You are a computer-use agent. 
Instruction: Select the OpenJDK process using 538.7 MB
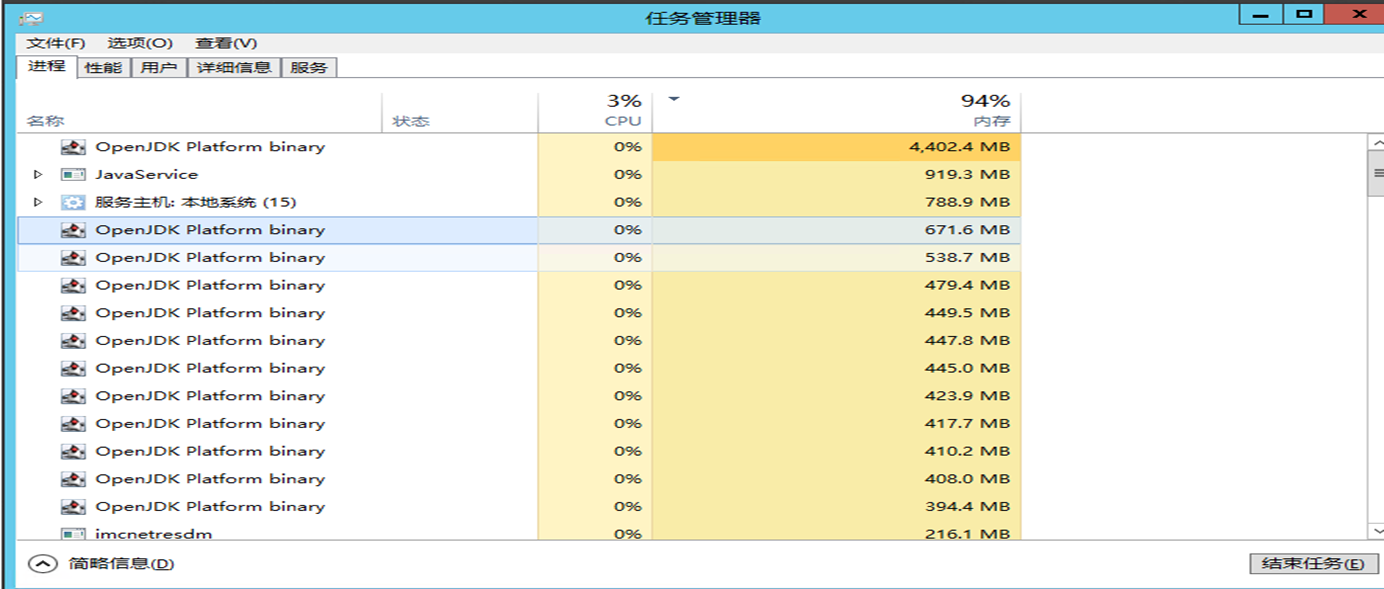click(210, 258)
